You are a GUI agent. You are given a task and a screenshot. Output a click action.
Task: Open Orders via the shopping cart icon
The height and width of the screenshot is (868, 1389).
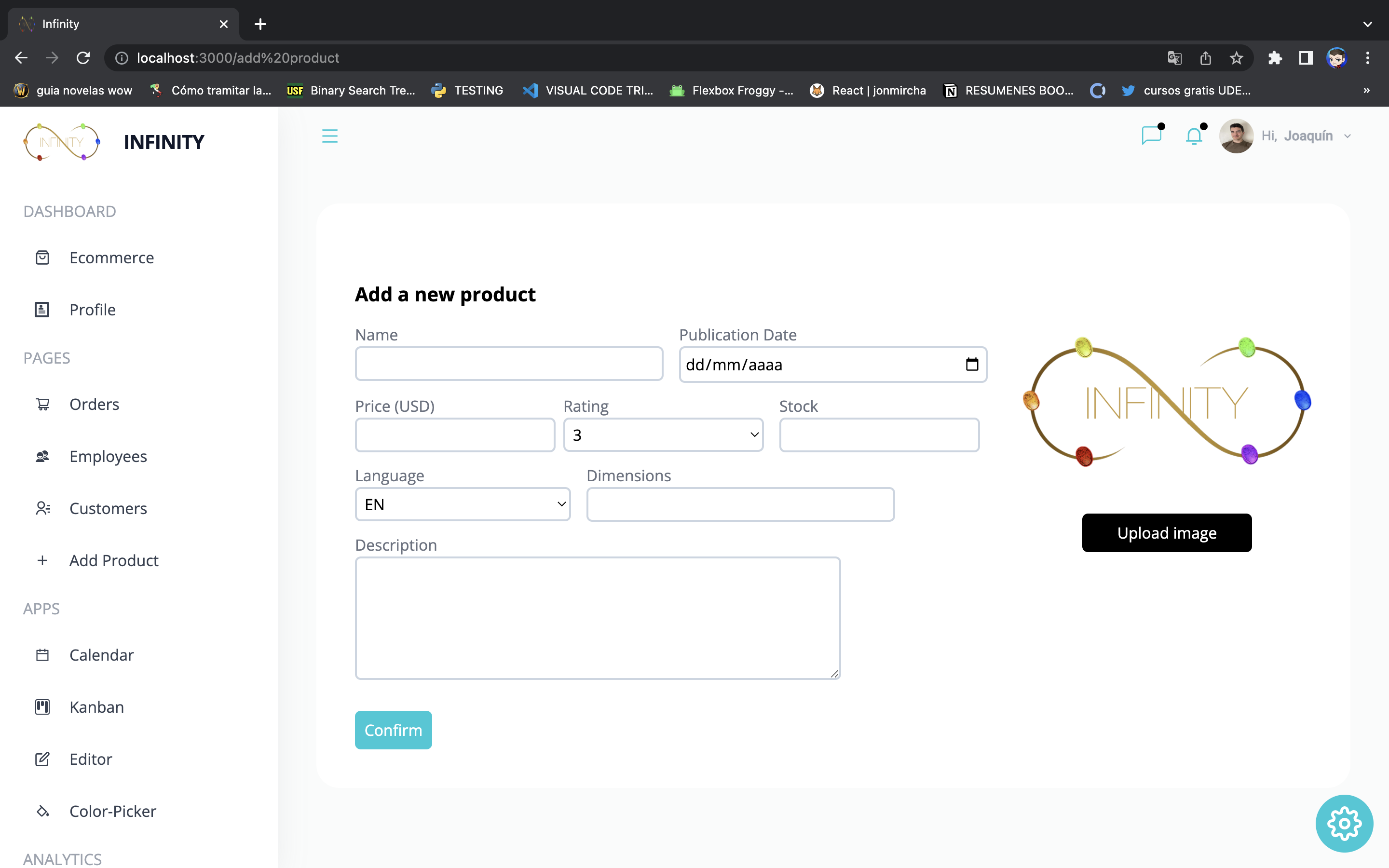click(x=42, y=404)
